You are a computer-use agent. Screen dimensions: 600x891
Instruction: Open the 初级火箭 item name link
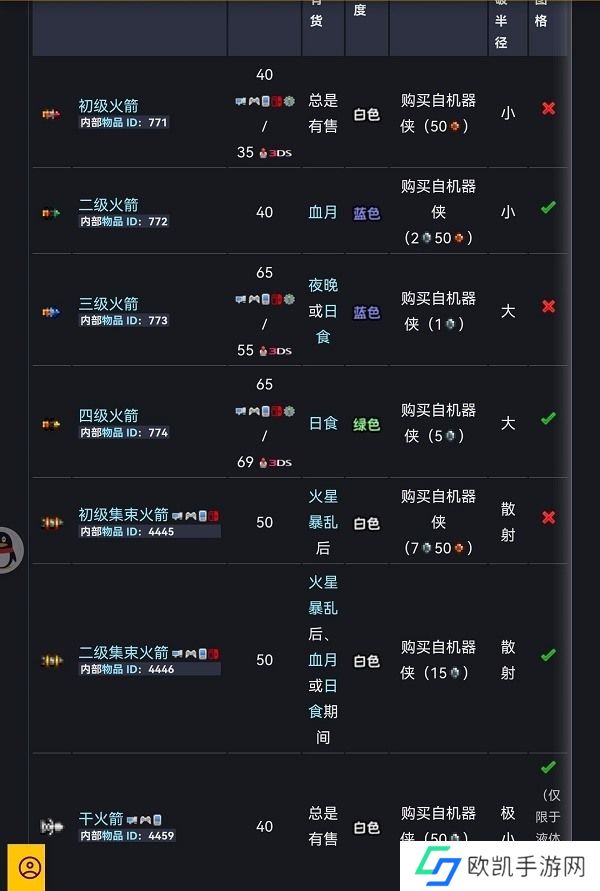point(108,105)
